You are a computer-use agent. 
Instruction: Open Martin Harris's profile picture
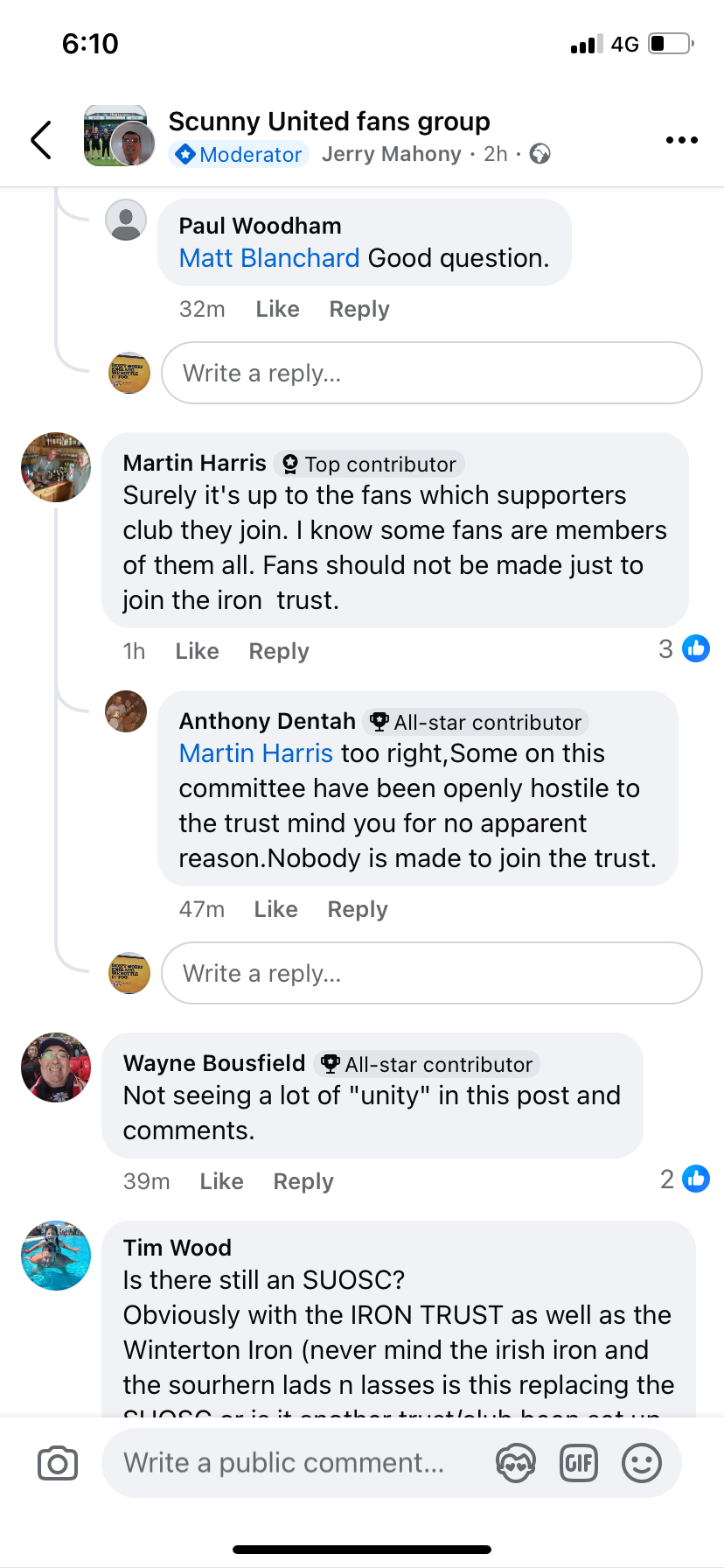tap(56, 467)
